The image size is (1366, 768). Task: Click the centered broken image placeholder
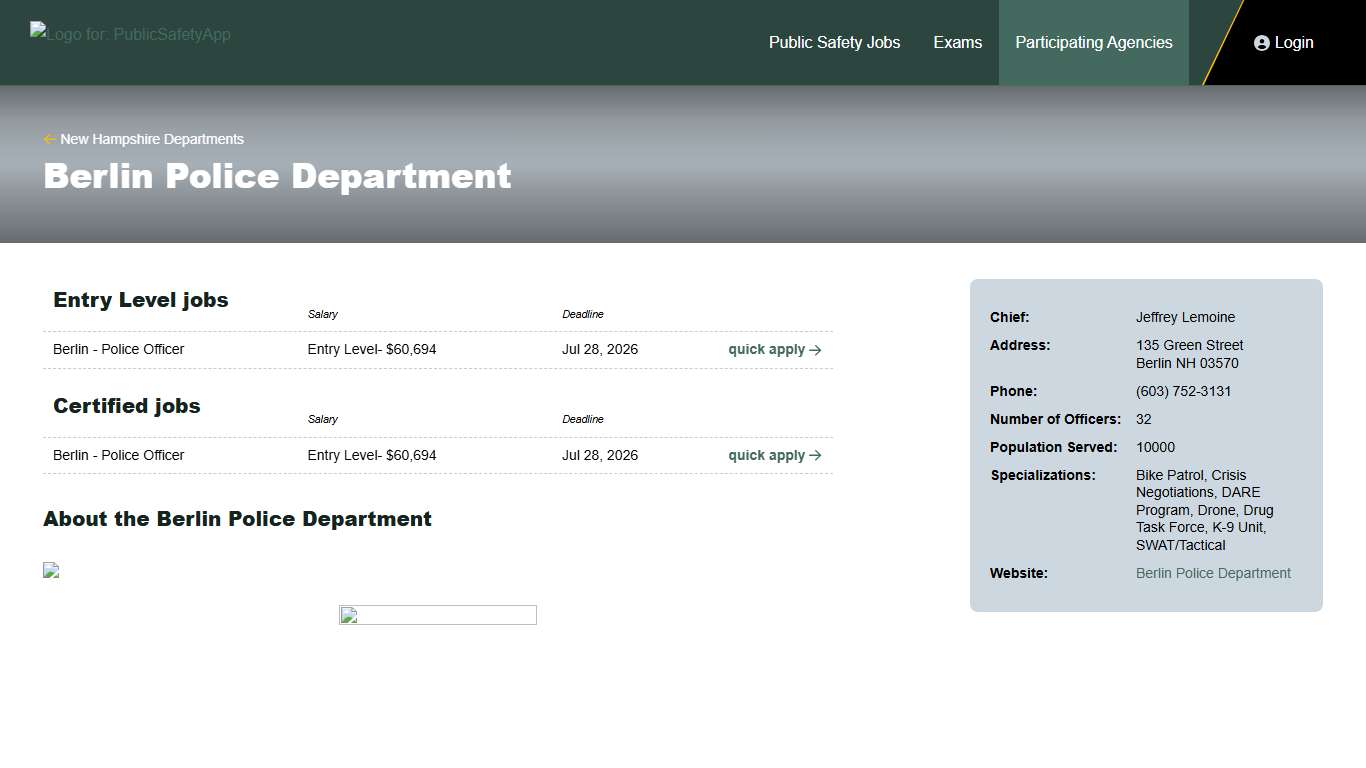tap(437, 614)
